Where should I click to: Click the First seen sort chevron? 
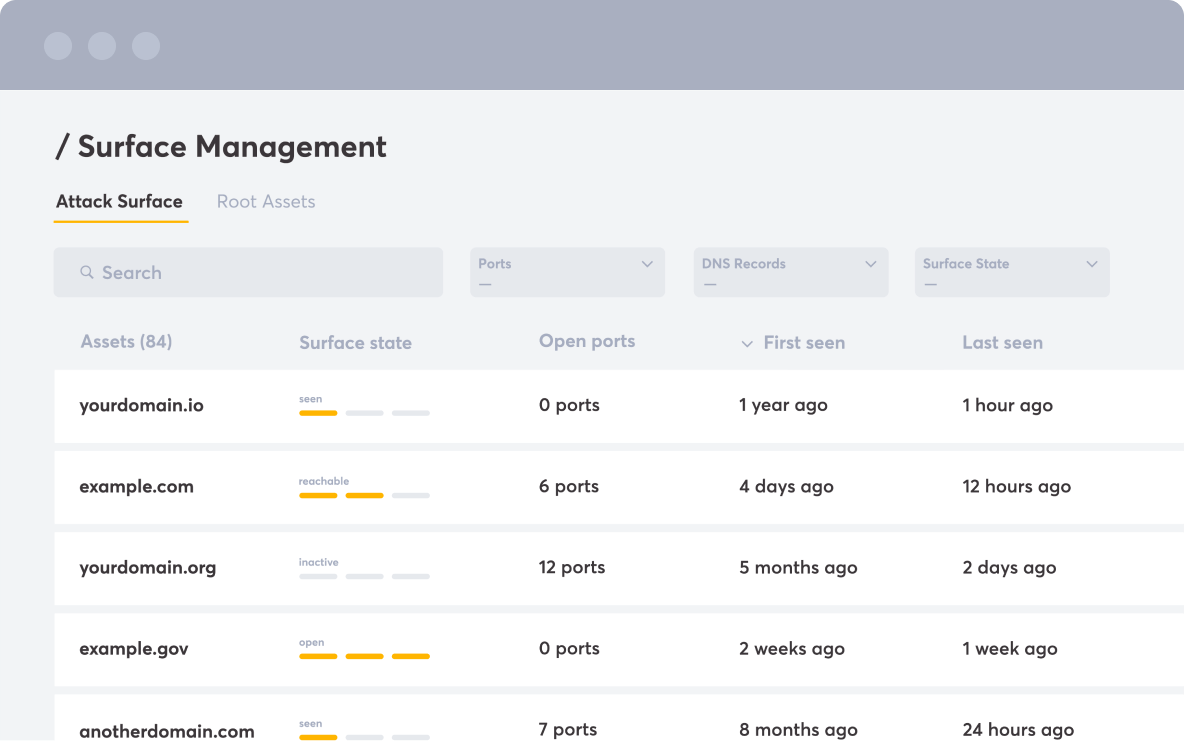coord(747,344)
